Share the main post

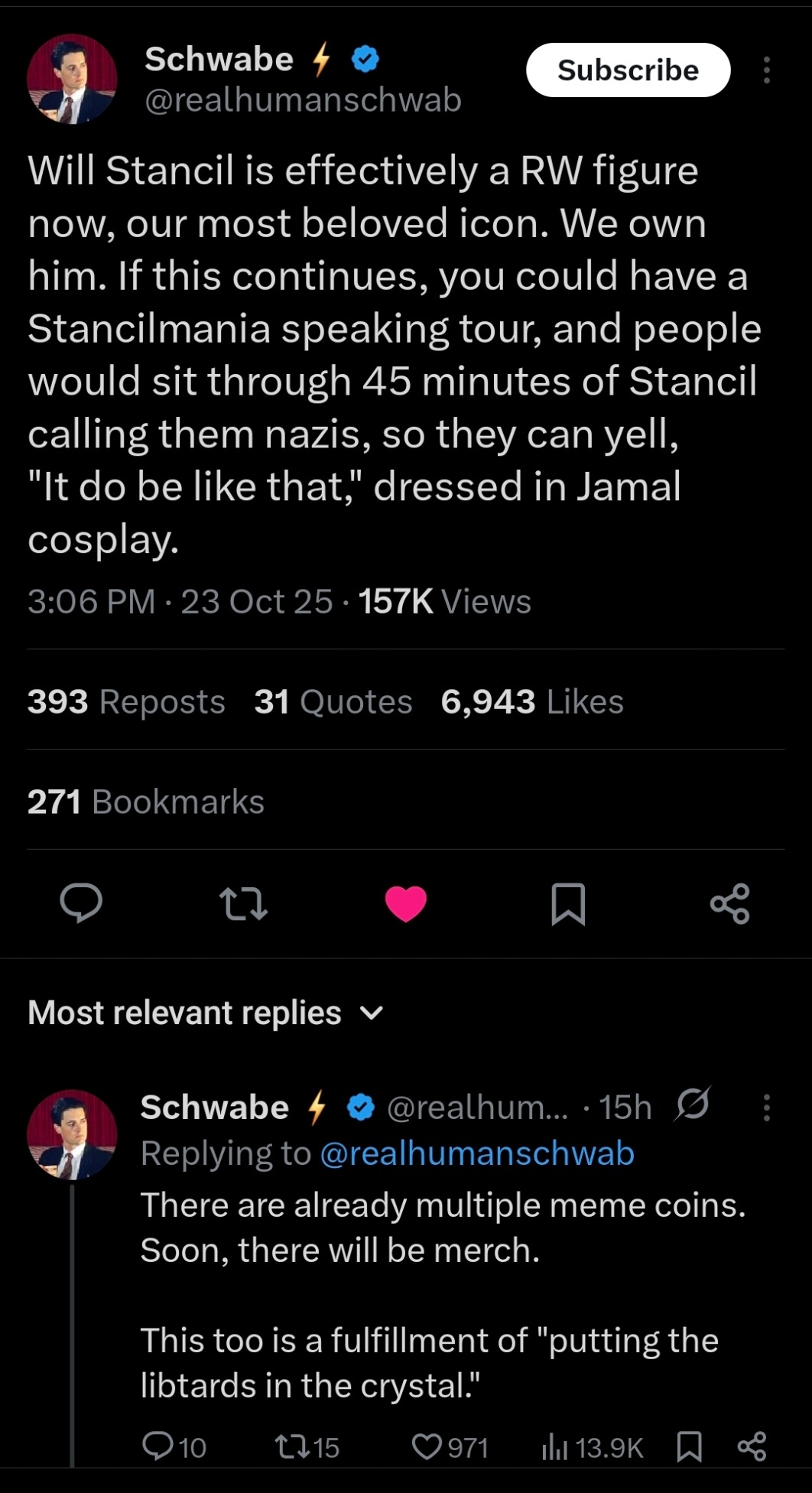[730, 903]
